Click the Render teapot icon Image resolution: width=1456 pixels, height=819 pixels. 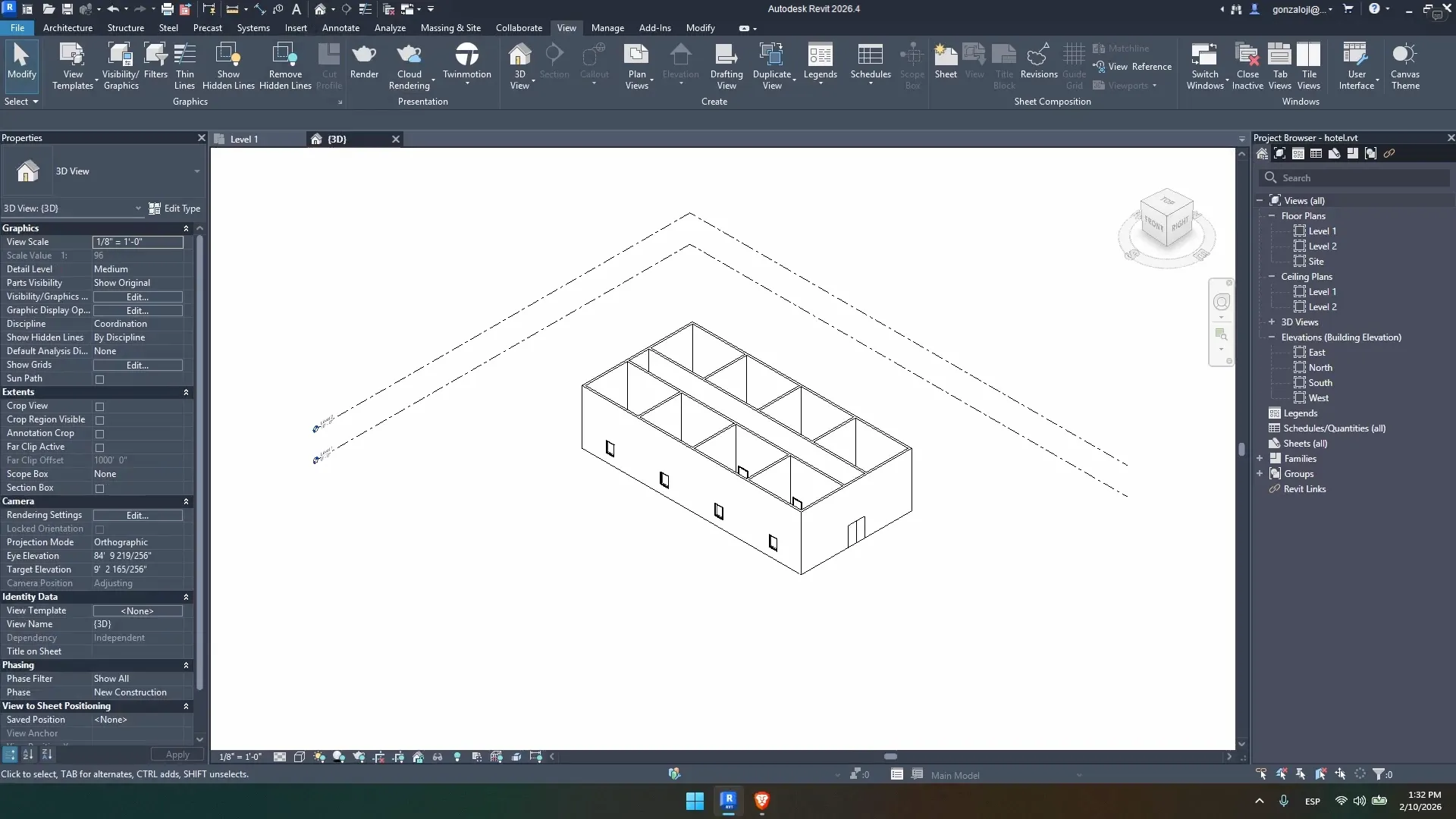click(x=364, y=61)
